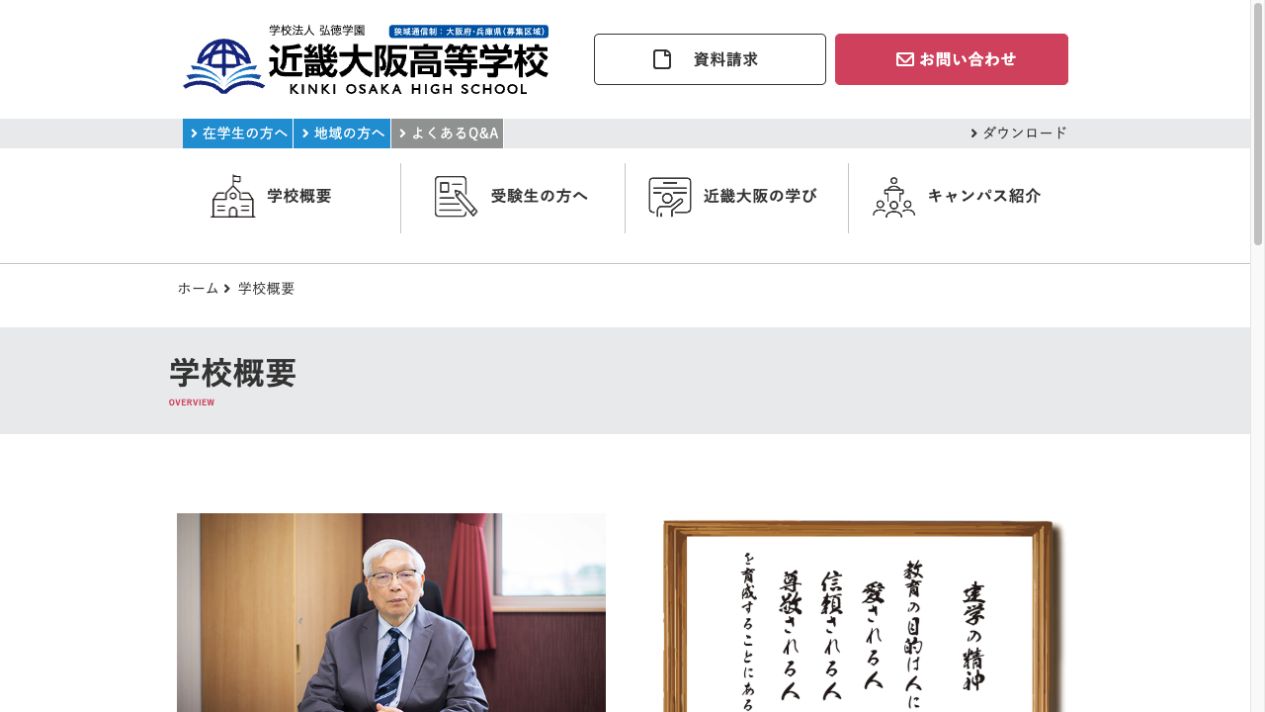1265x712 pixels.
Task: Click the chevron arrow in よくあるQ&A tab
Action: click(402, 133)
